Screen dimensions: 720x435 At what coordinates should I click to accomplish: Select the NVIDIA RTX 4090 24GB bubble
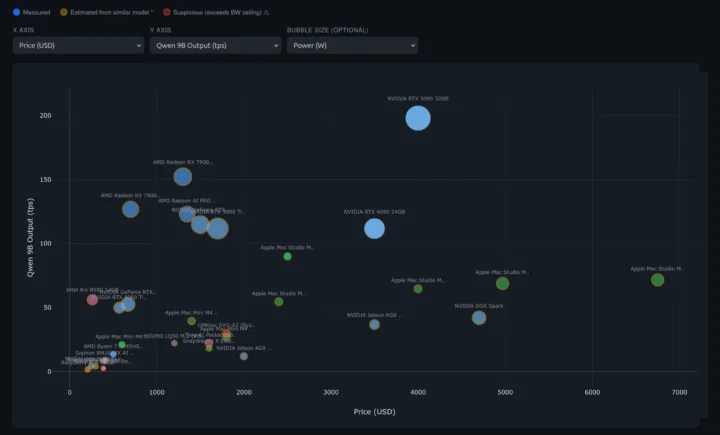[x=374, y=228]
